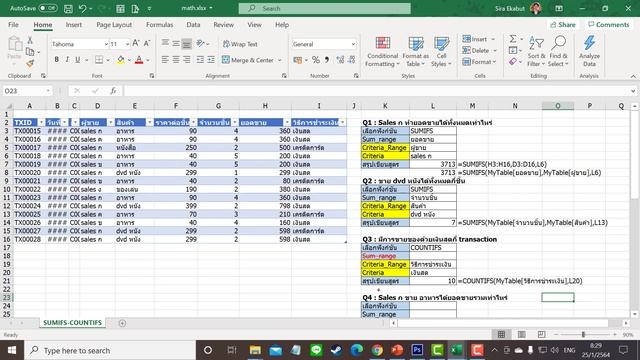Click the Format Painter brush icon

tap(30, 63)
